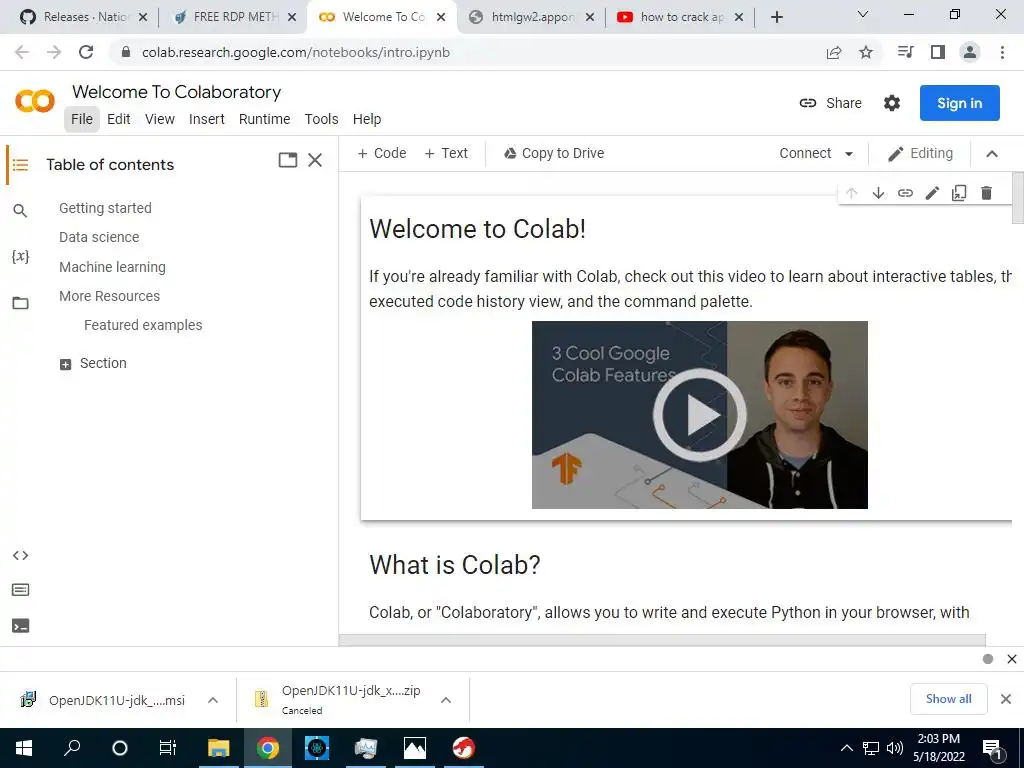Screen dimensions: 1024x768
Task: Switch to the htmlgw2.appon tab
Action: tap(531, 17)
